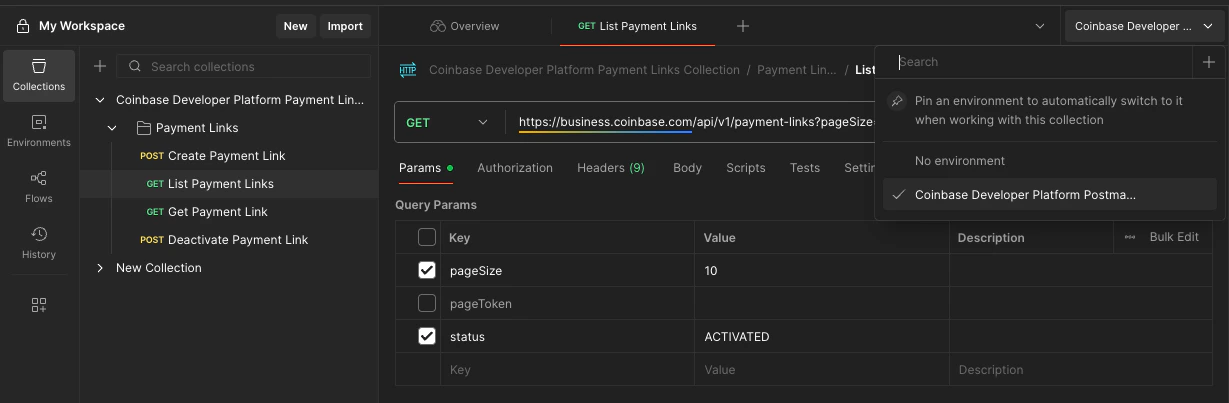Click the Search collections field
The image size is (1229, 403).
(244, 67)
